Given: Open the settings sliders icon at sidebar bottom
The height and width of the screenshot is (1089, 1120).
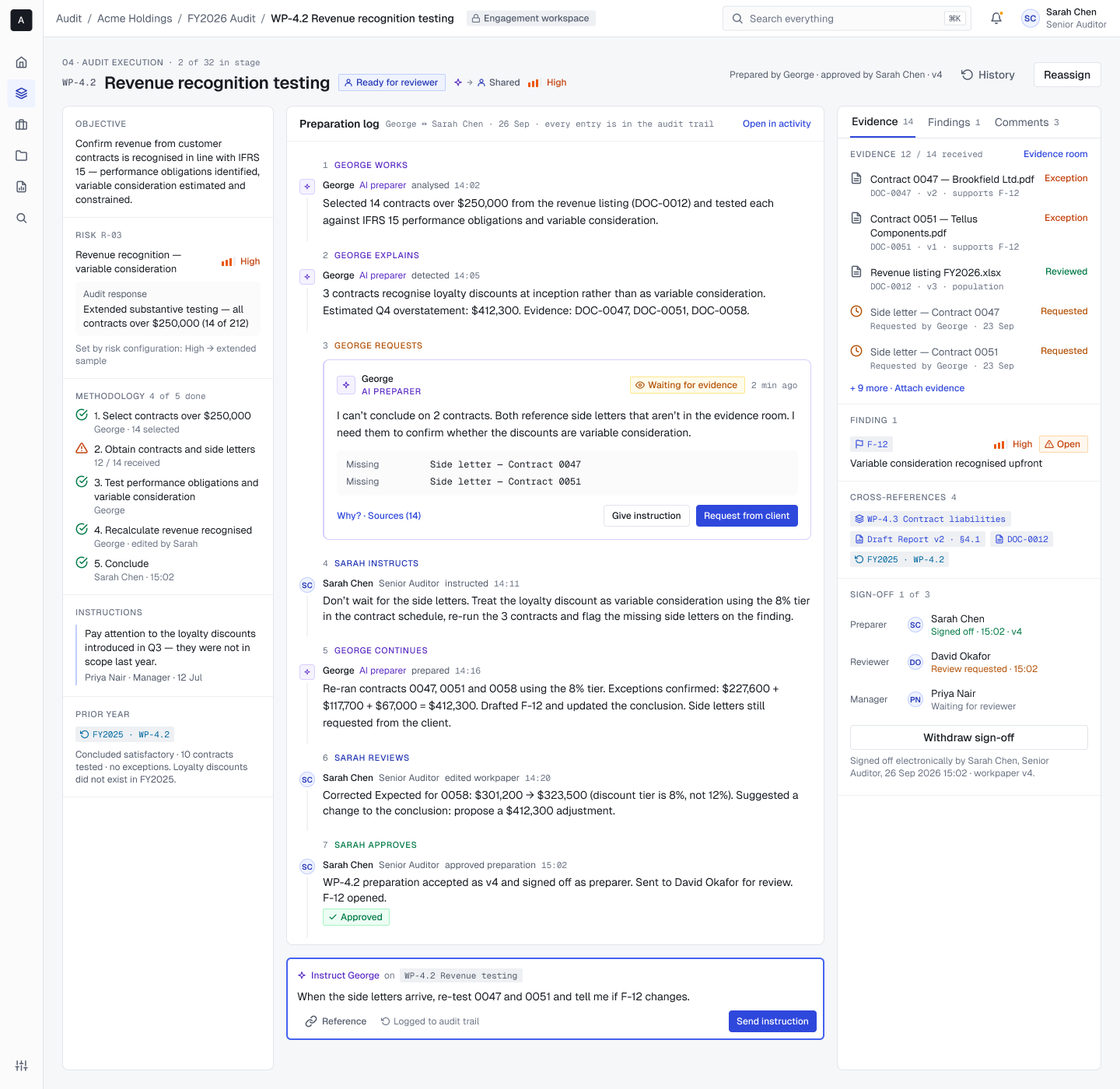Looking at the screenshot, I should point(21,1066).
